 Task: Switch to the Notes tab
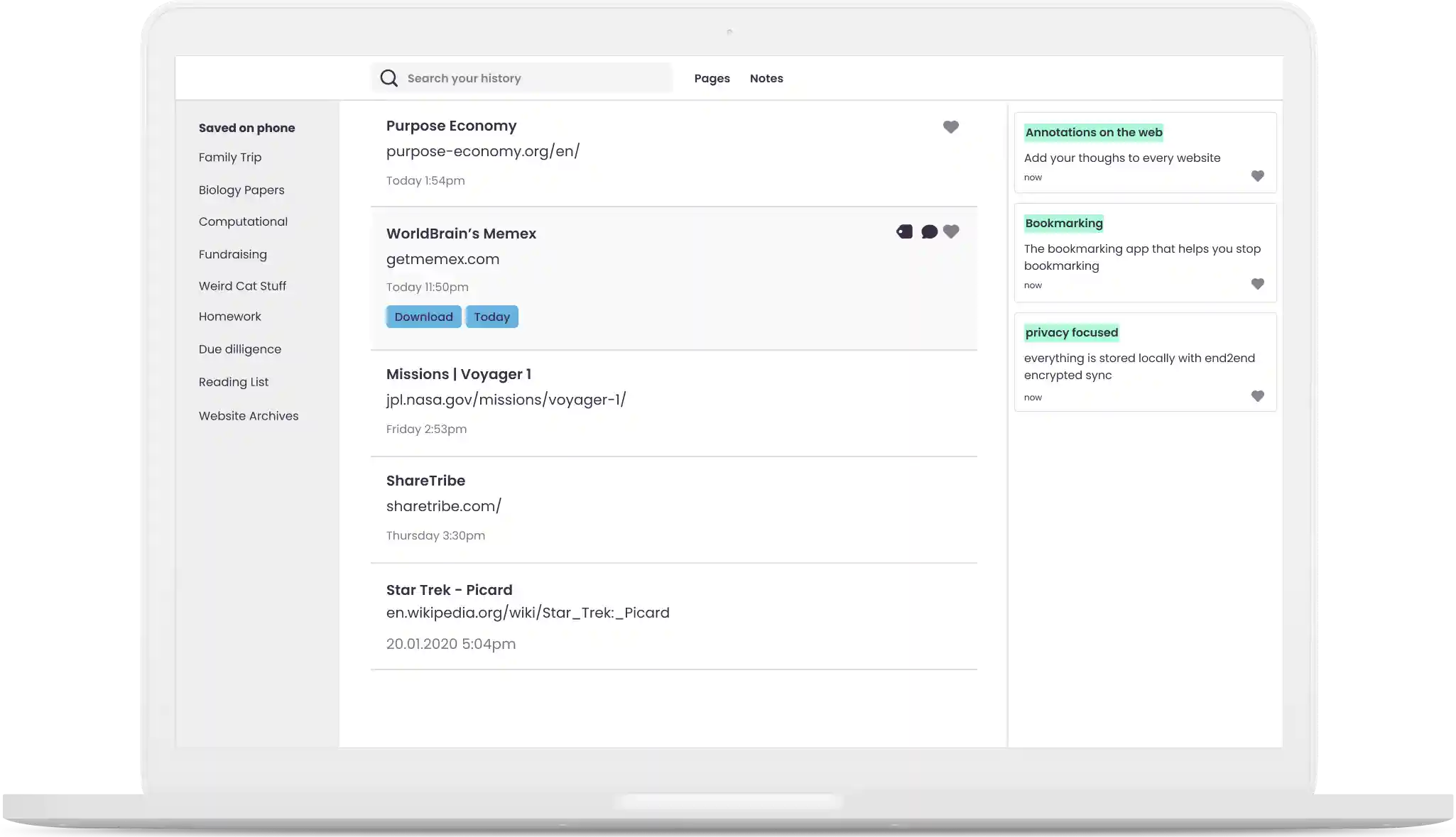(x=766, y=79)
